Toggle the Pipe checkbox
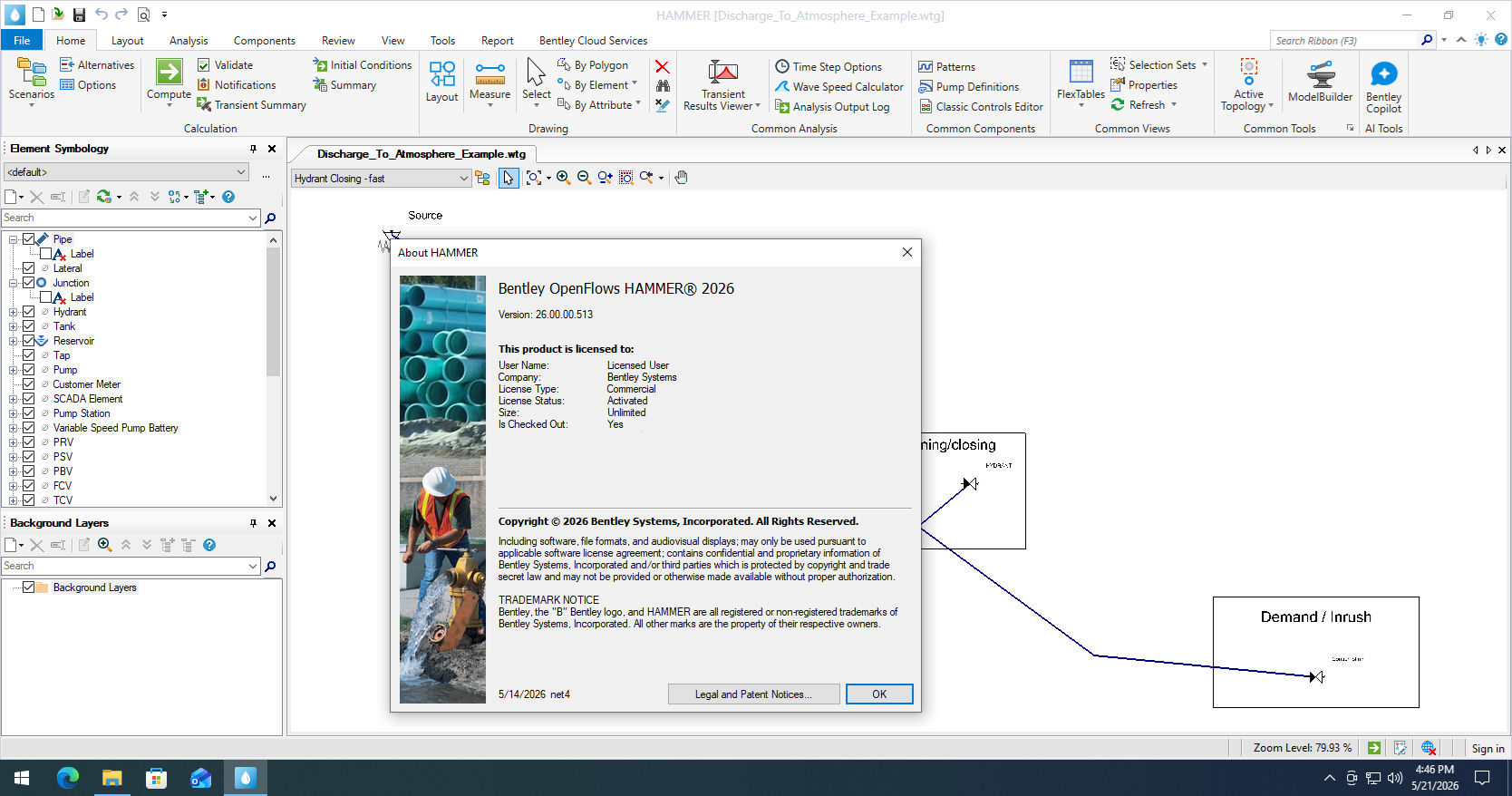This screenshot has width=1512, height=796. tap(28, 239)
